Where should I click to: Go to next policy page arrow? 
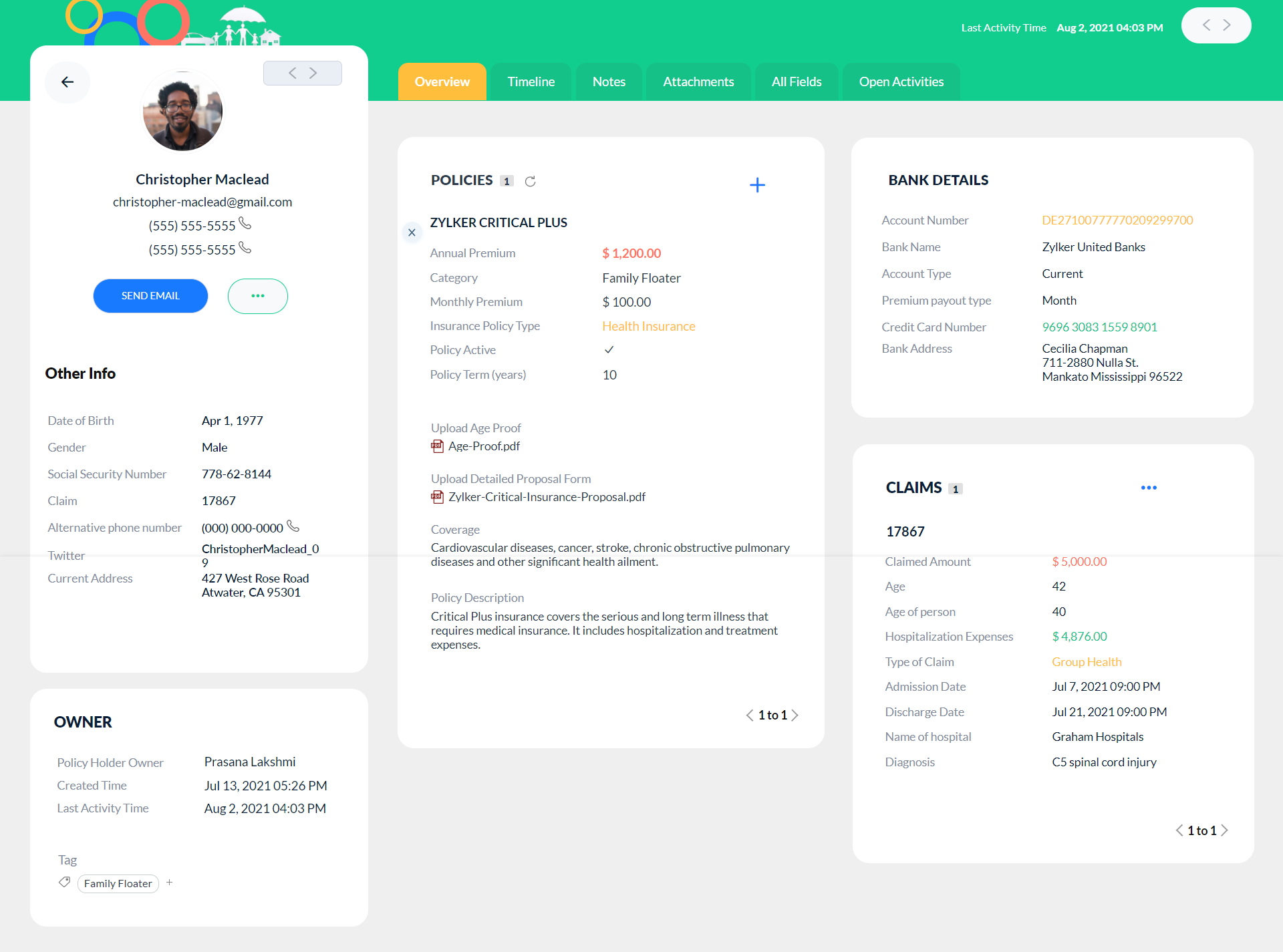[795, 716]
